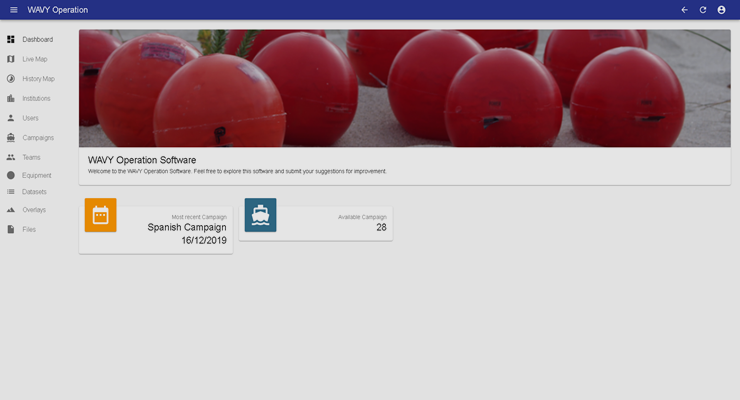Click the WAVY Operation Software heading

pos(142,160)
